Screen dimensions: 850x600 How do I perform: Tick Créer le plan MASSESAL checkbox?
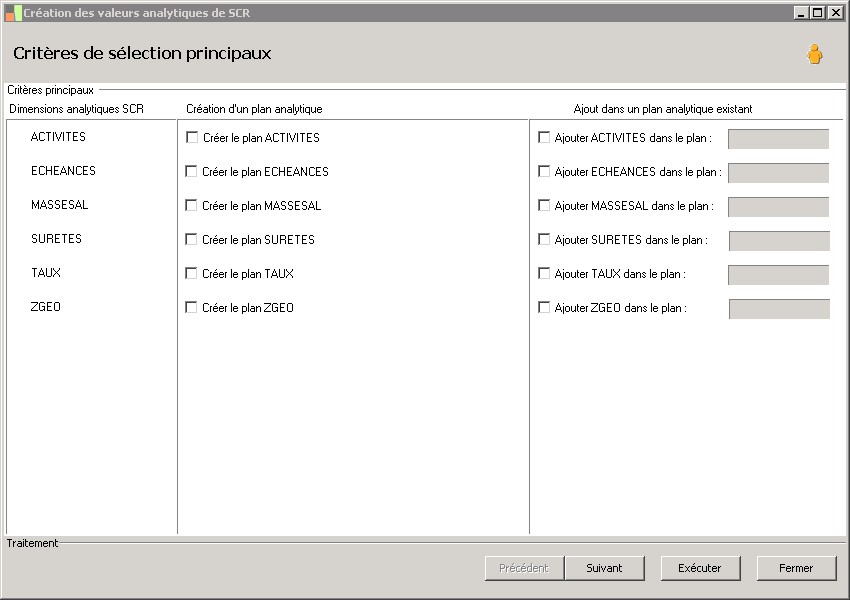(192, 206)
